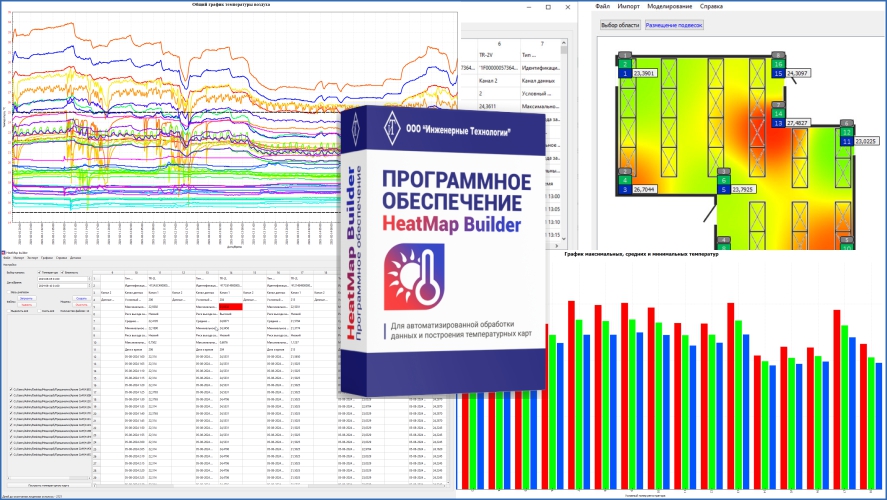Click gray suspension tag 7 above marker 14
887x500 pixels.
[x=778, y=105]
